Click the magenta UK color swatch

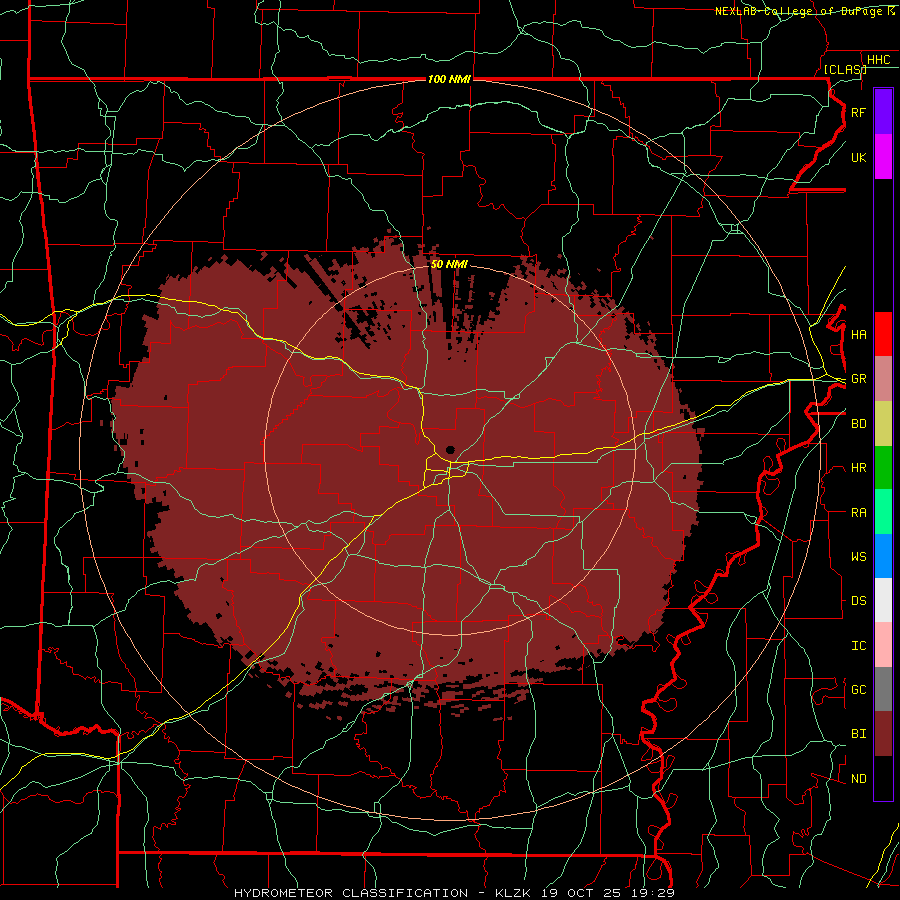883,157
